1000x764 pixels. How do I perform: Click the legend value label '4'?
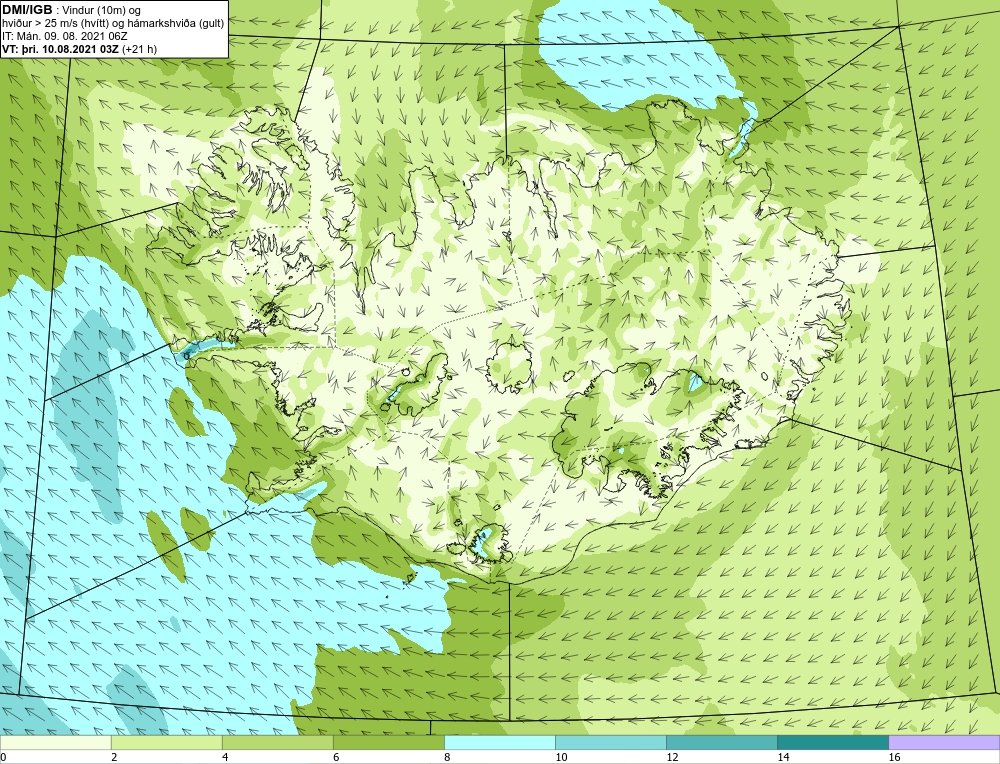(x=224, y=757)
